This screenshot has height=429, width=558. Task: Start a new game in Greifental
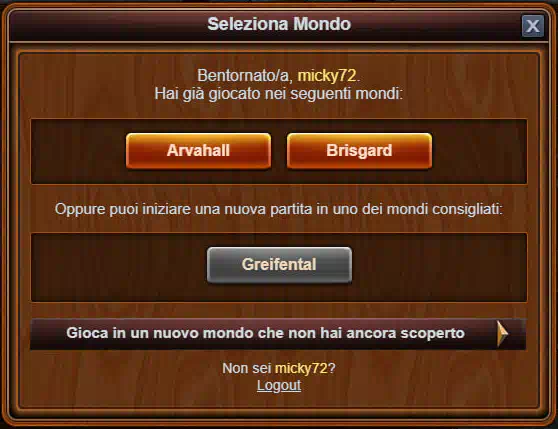click(279, 265)
